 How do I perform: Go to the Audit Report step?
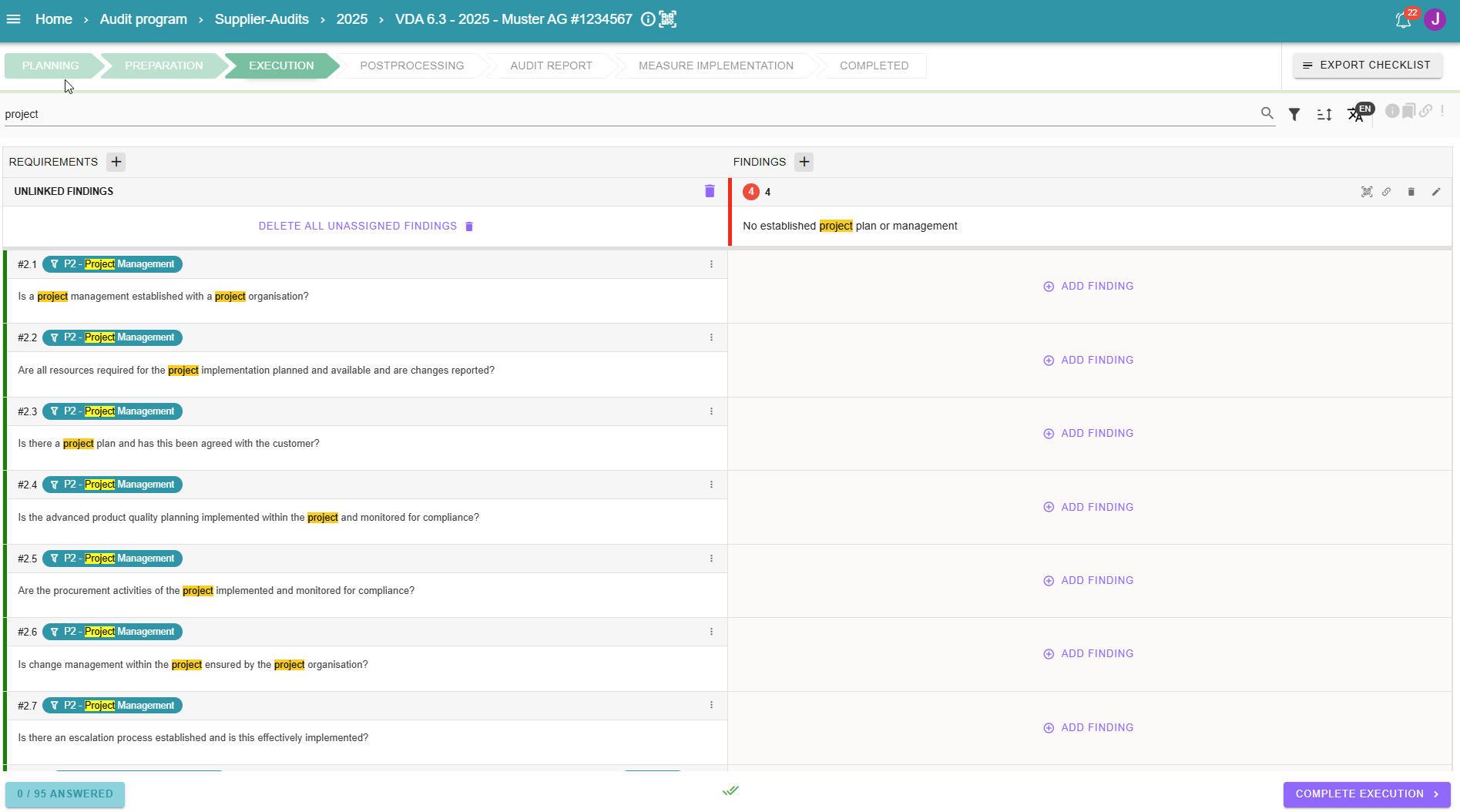[x=551, y=65]
